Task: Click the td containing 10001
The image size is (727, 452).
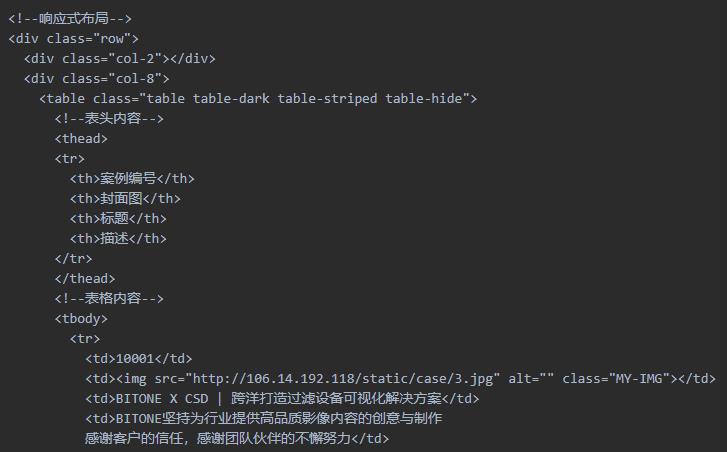Action: (x=139, y=358)
